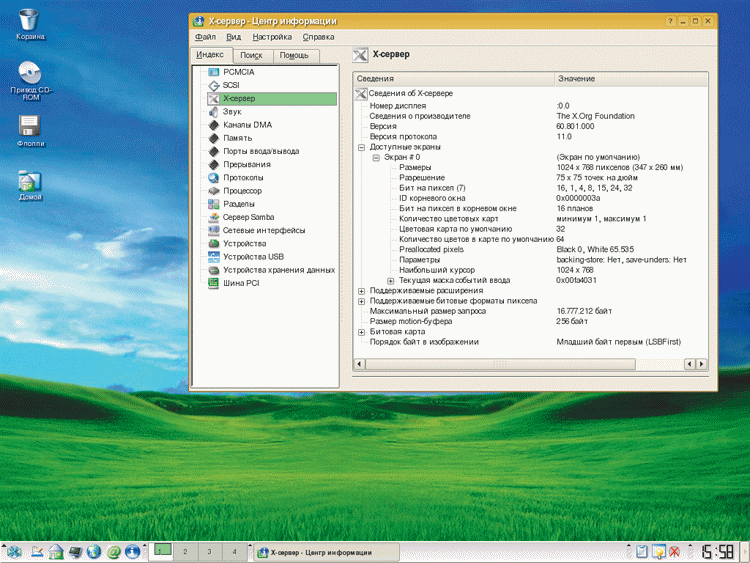
Task: Click the PCMCIA icon in the index list
Action: point(213,72)
